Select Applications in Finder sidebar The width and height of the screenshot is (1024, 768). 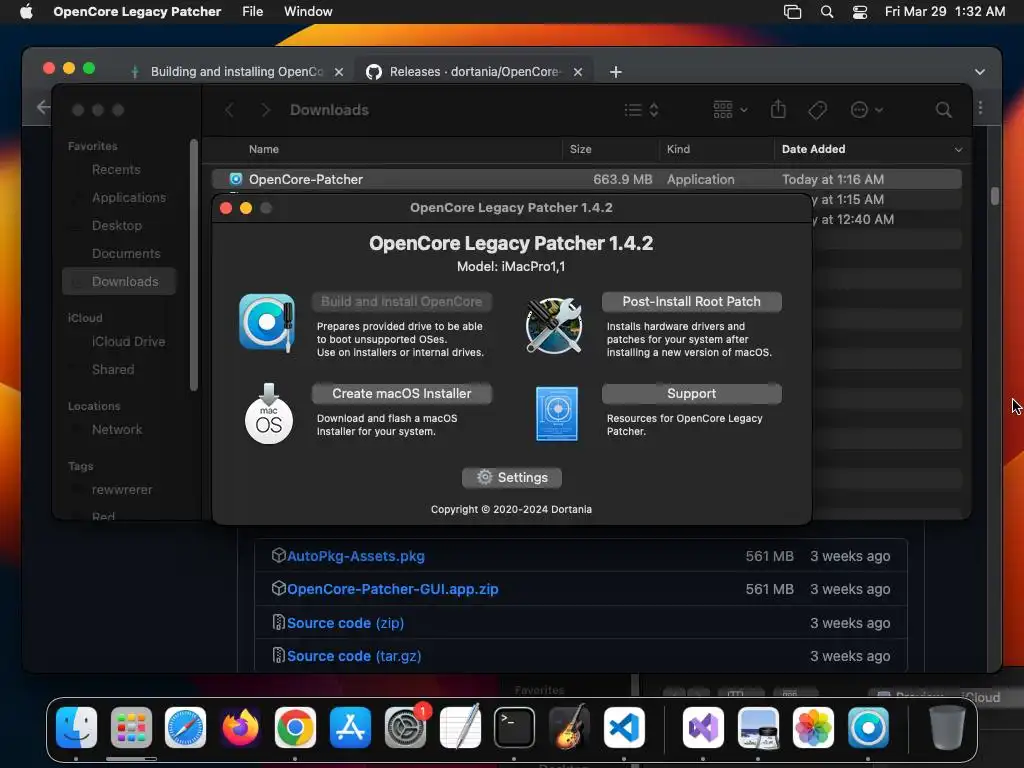(129, 197)
